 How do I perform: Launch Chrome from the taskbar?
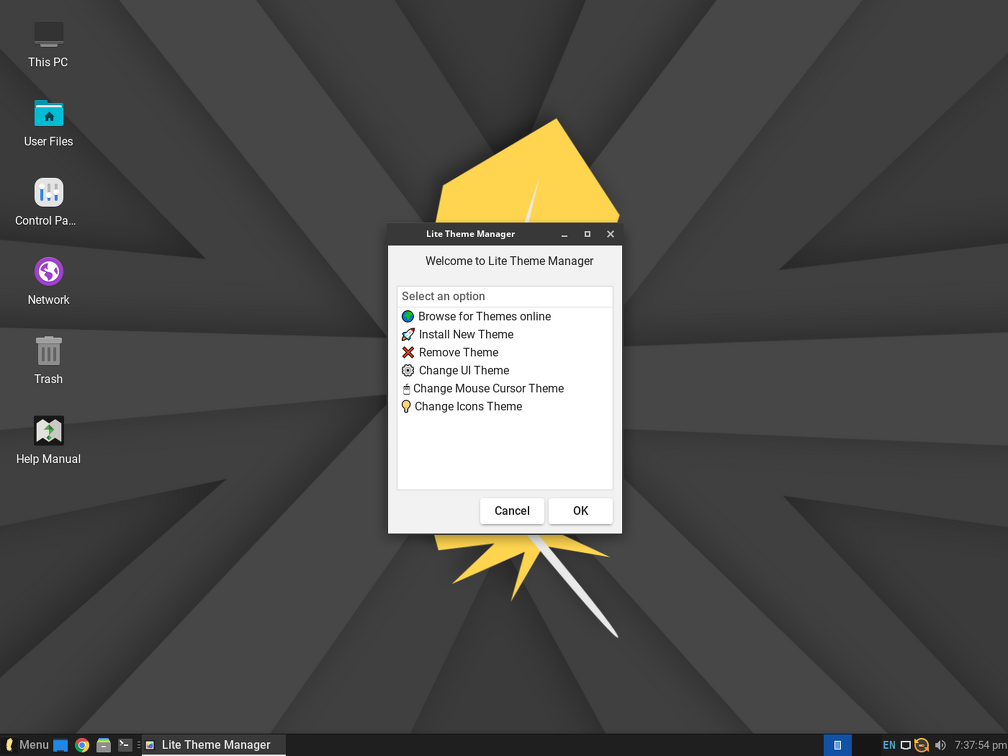point(82,745)
